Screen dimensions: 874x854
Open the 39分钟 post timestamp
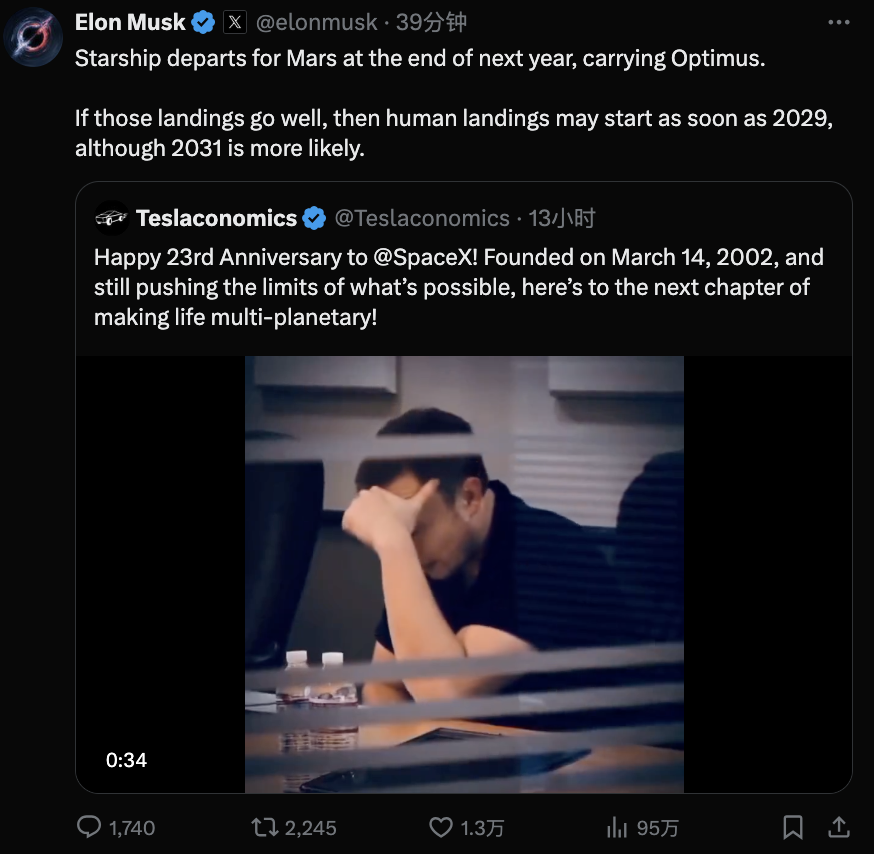click(x=431, y=22)
